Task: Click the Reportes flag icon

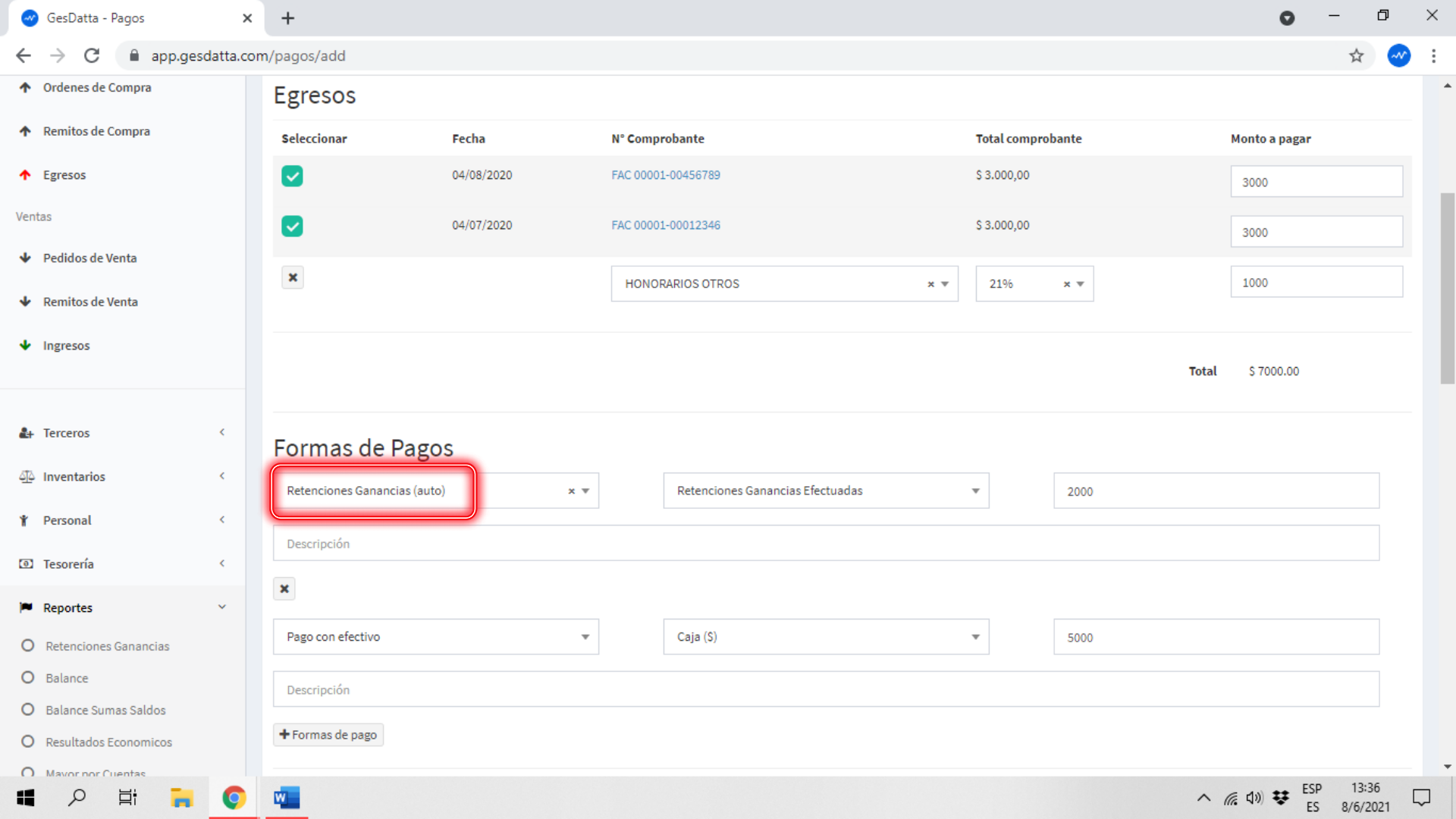Action: (26, 607)
